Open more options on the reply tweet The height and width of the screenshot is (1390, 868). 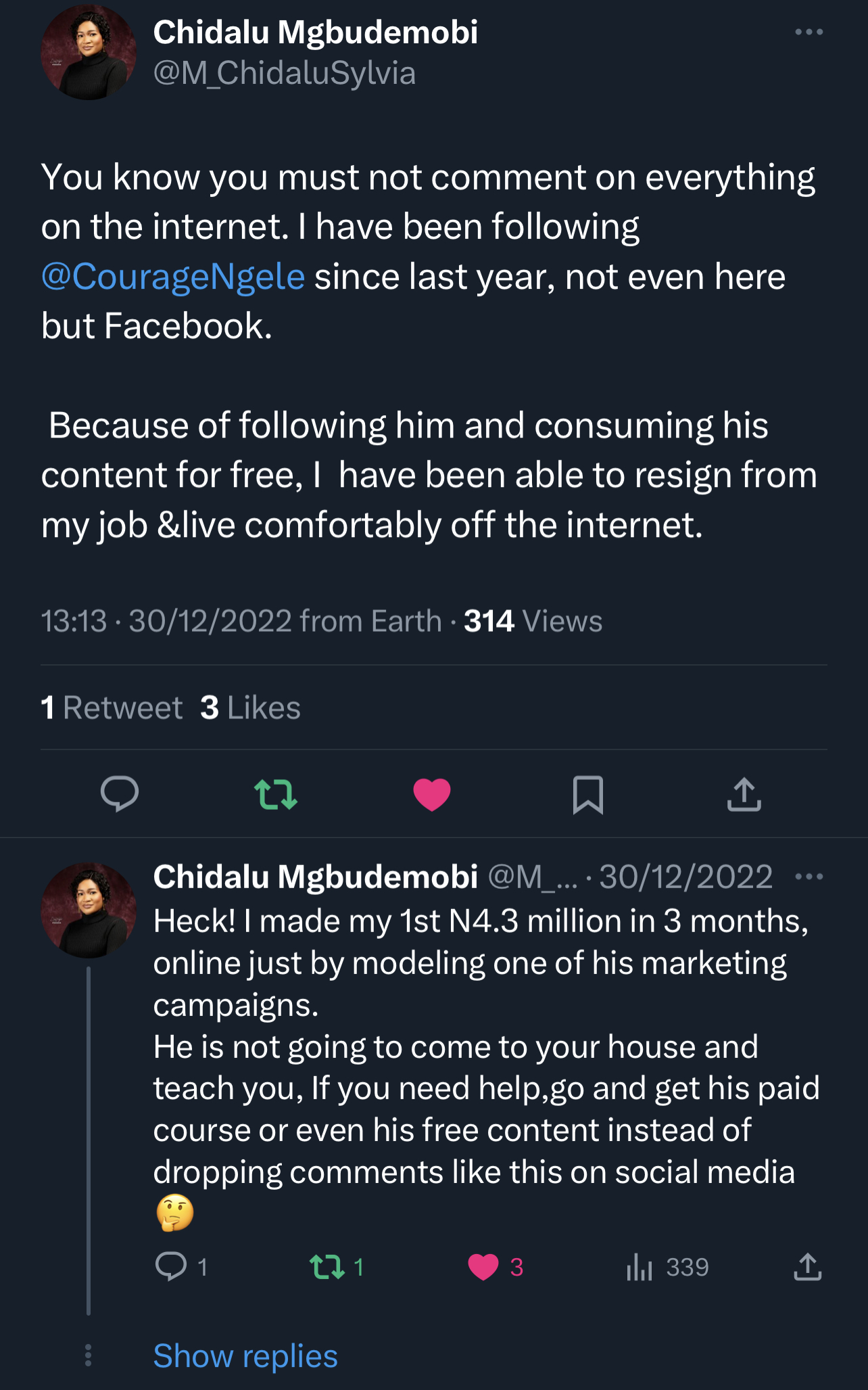(809, 877)
